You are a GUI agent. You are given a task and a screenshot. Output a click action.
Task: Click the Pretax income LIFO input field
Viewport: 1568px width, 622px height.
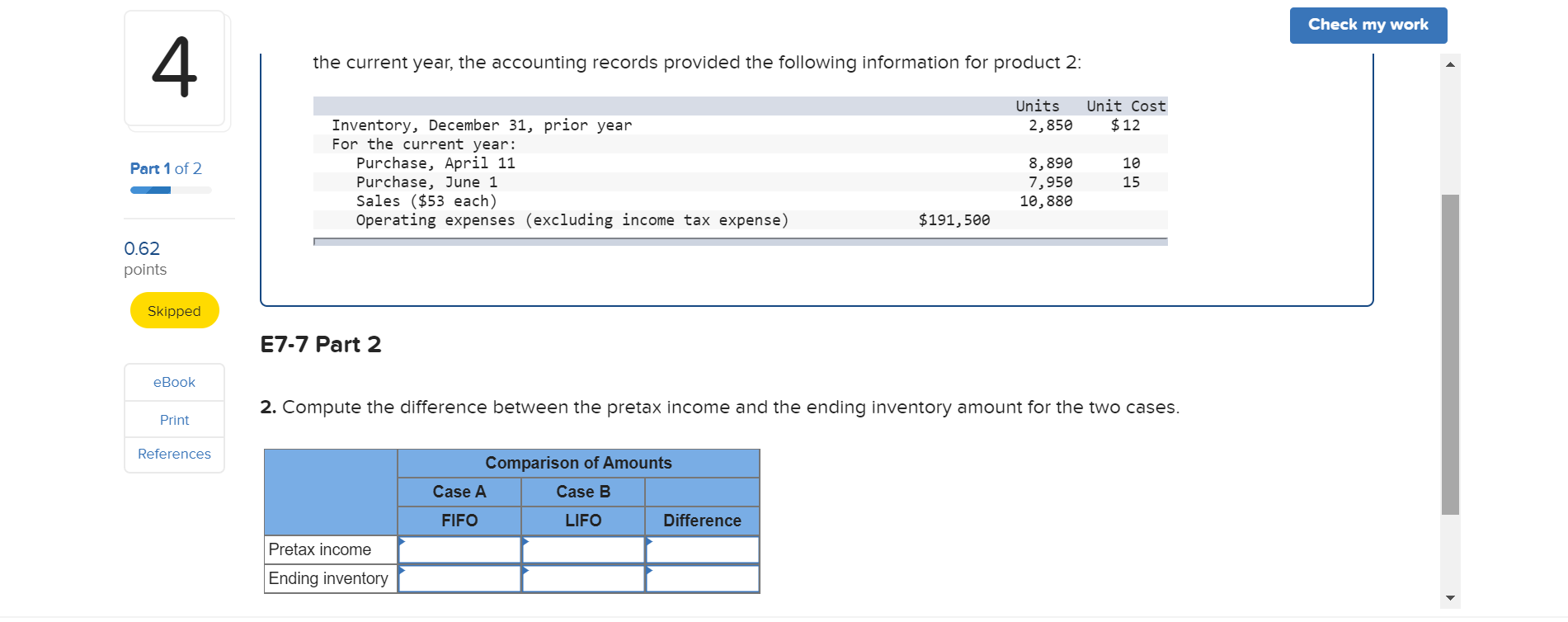[582, 549]
